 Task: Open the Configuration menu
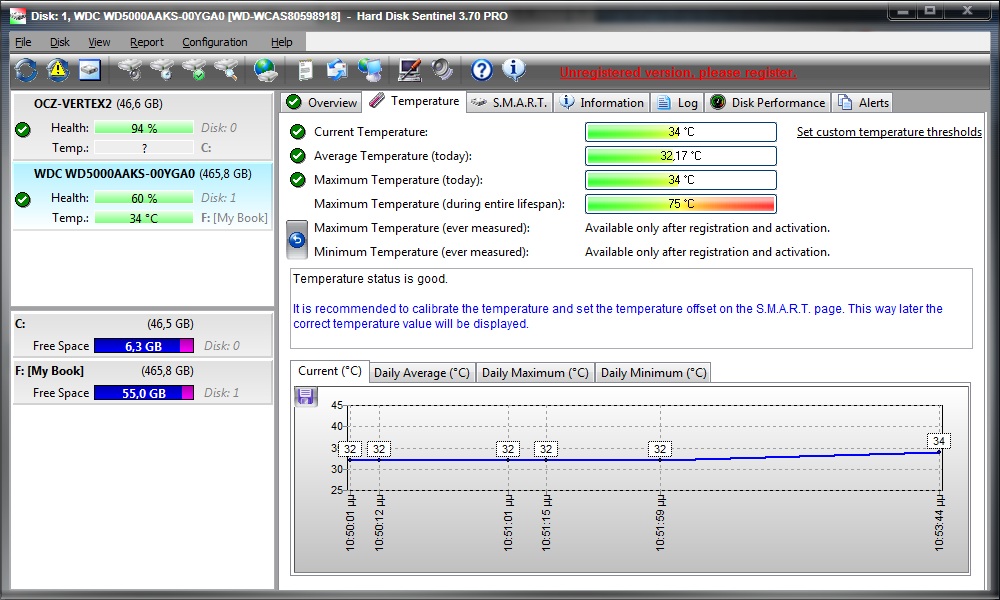pos(215,42)
